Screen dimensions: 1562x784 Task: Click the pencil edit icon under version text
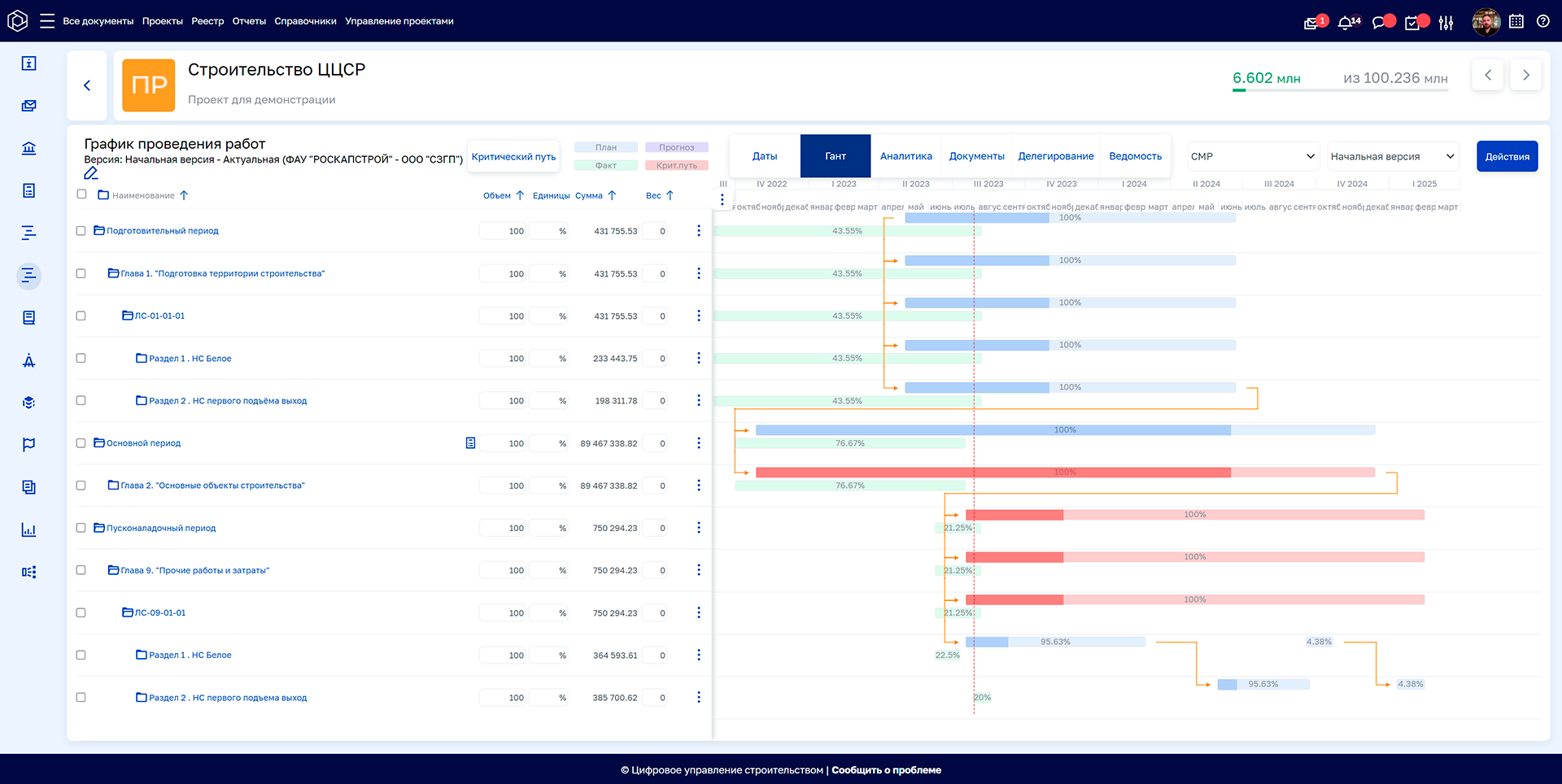91,173
